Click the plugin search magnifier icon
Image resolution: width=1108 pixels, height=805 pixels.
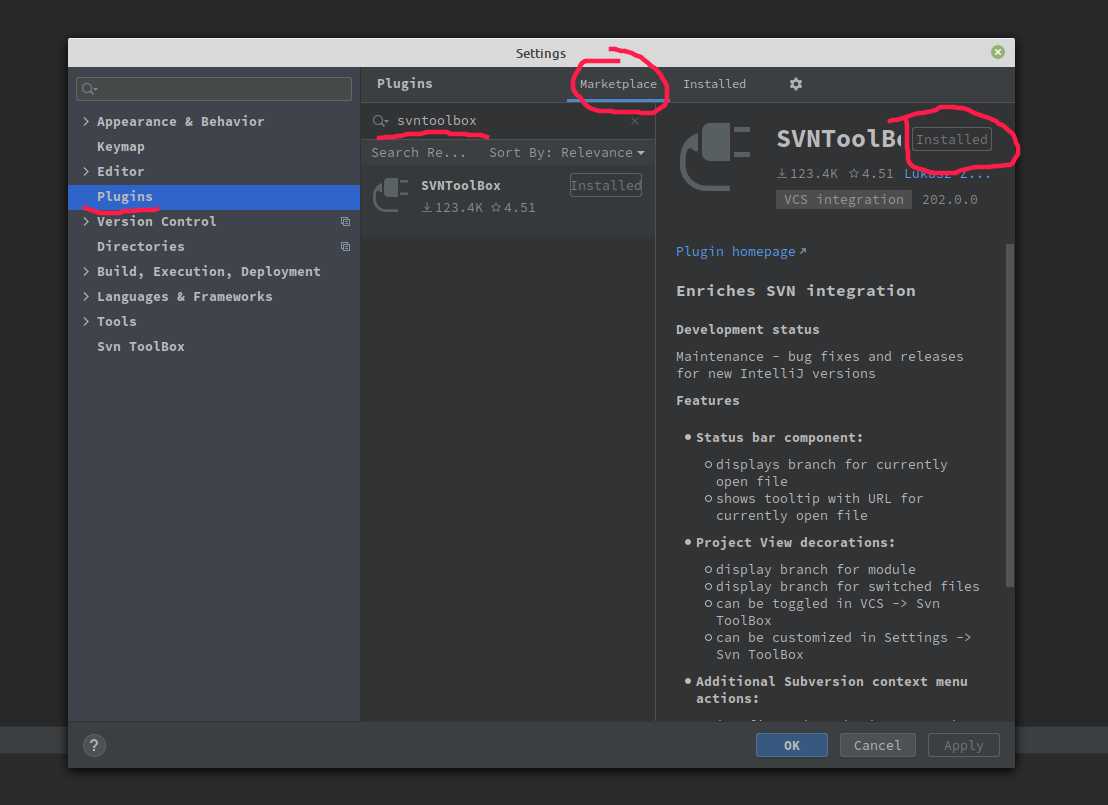click(380, 121)
